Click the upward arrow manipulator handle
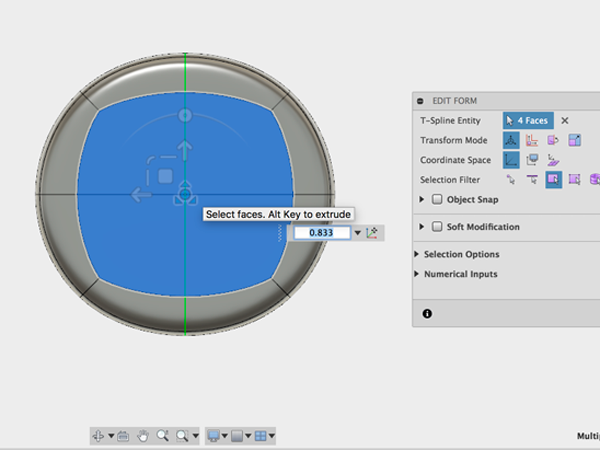Viewport: 600px width, 450px height. 185,150
